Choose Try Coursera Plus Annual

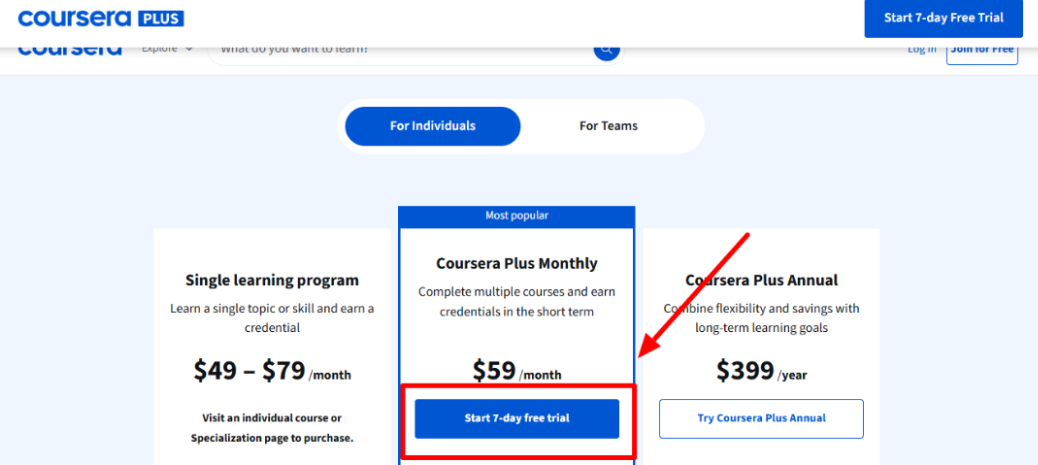pos(761,418)
